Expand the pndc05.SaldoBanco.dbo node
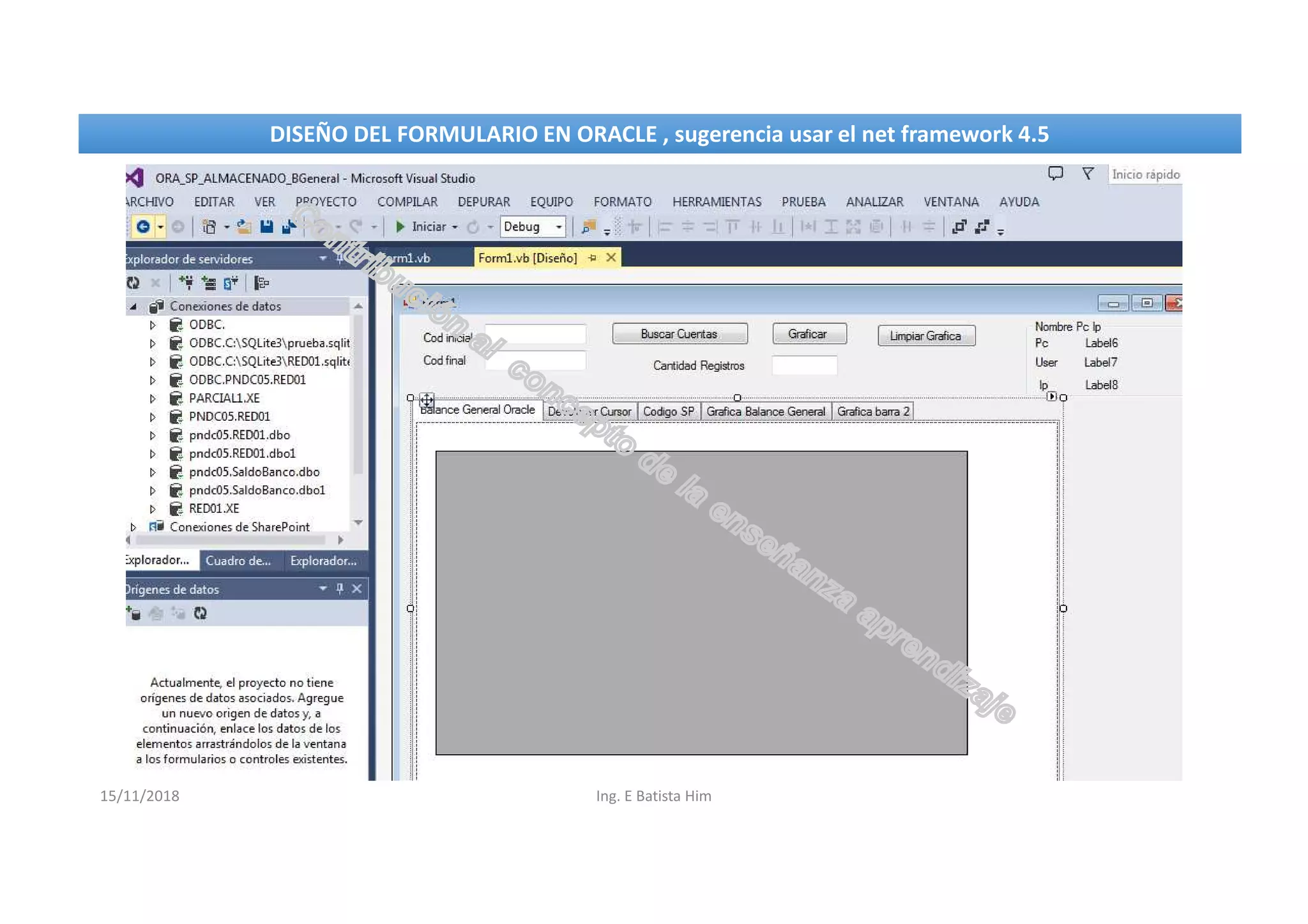Viewport: 1308px width, 924px height. pyautogui.click(x=153, y=473)
